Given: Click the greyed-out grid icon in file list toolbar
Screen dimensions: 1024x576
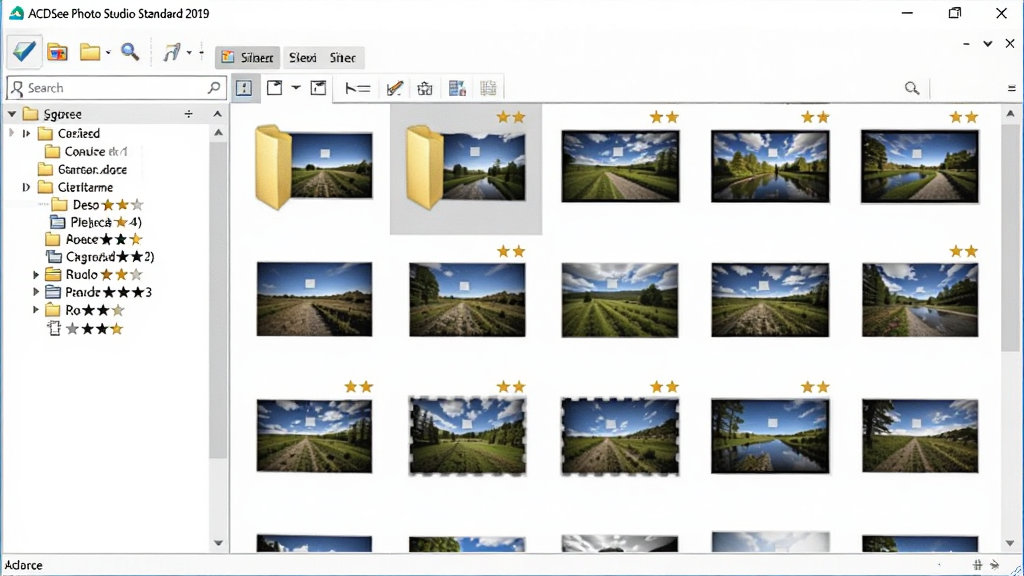Looking at the screenshot, I should 488,88.
